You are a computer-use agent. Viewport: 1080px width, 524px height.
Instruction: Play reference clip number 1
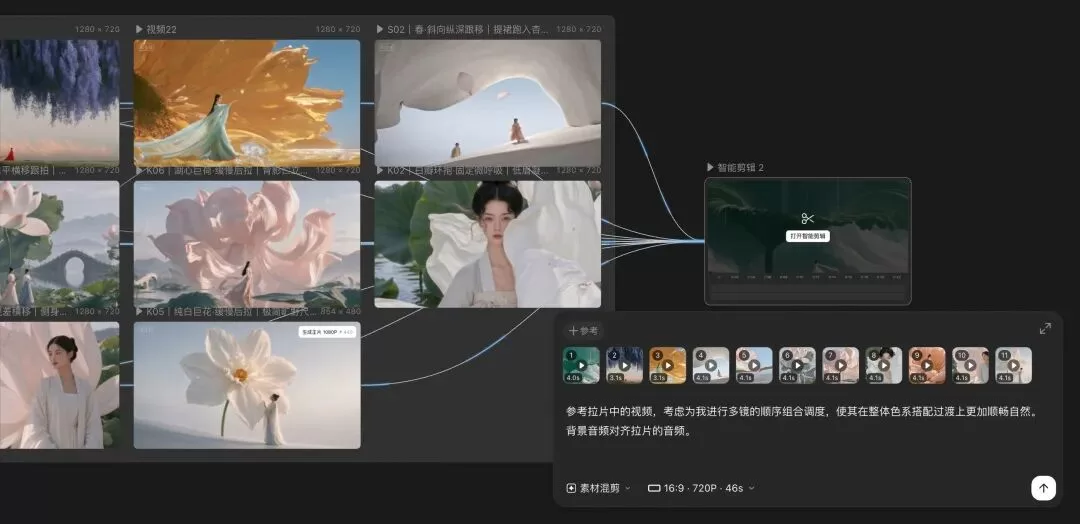pos(581,365)
